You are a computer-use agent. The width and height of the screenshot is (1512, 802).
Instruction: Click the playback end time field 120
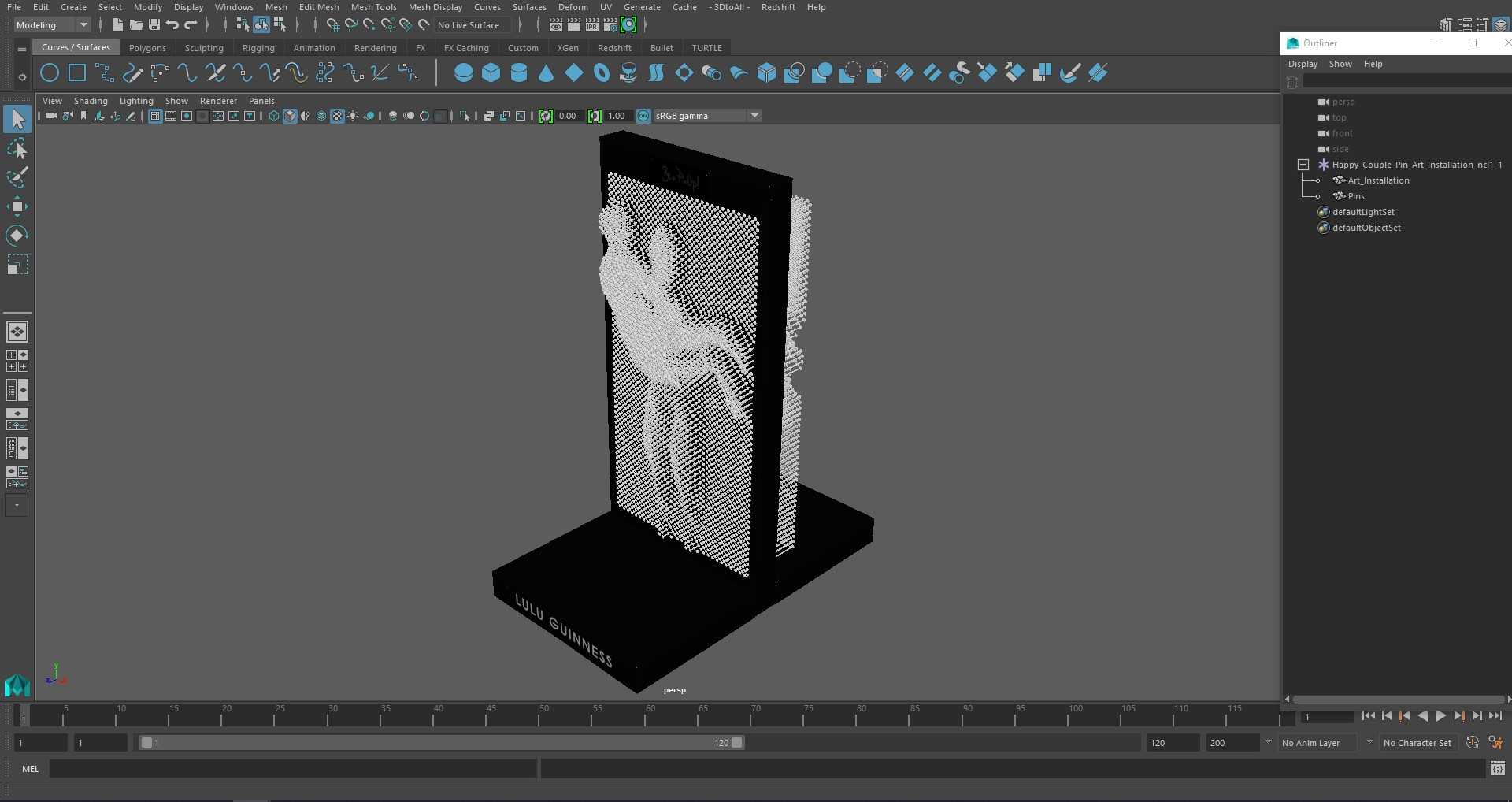pos(1172,743)
